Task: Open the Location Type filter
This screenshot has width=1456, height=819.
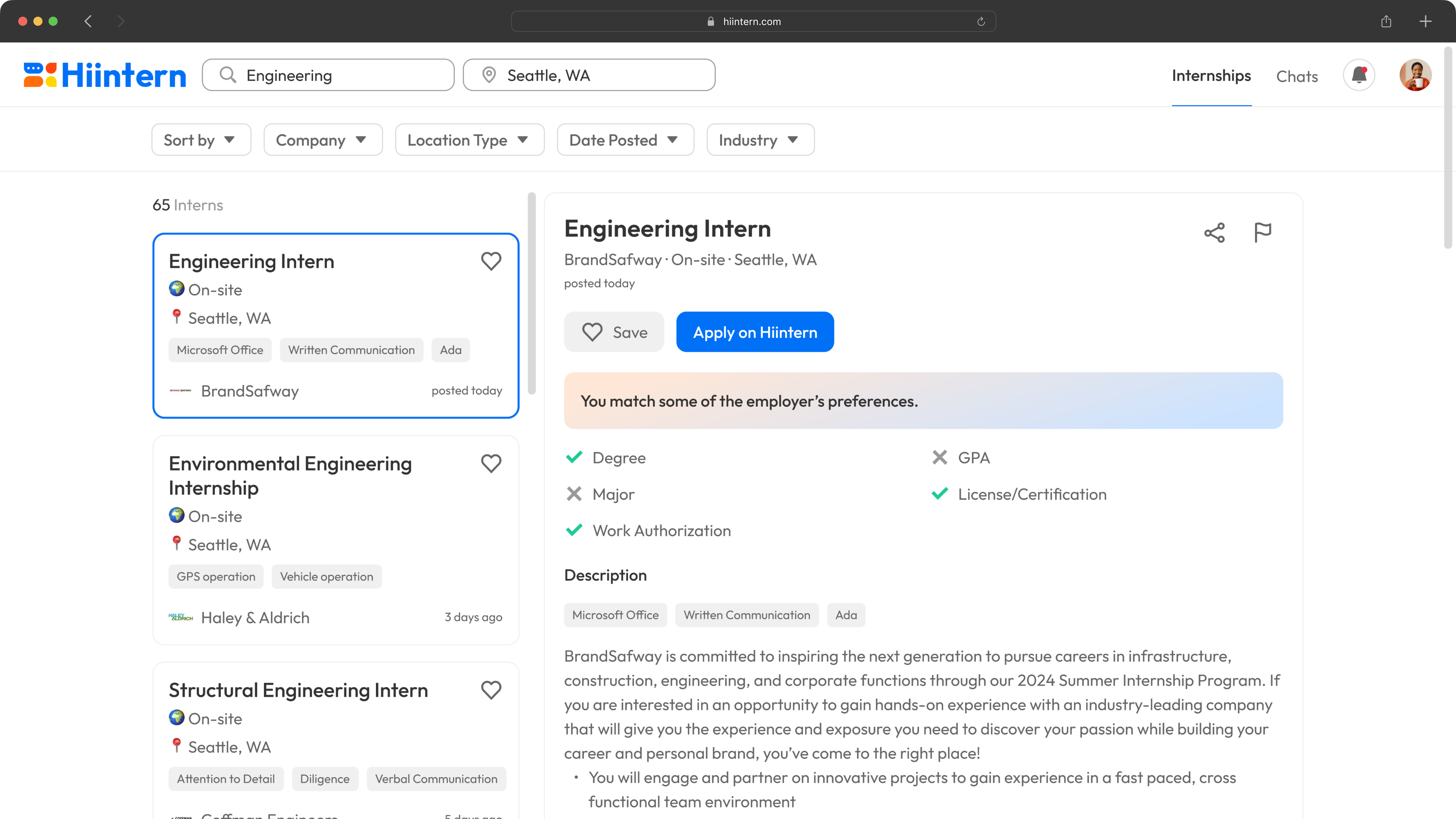Action: click(470, 140)
